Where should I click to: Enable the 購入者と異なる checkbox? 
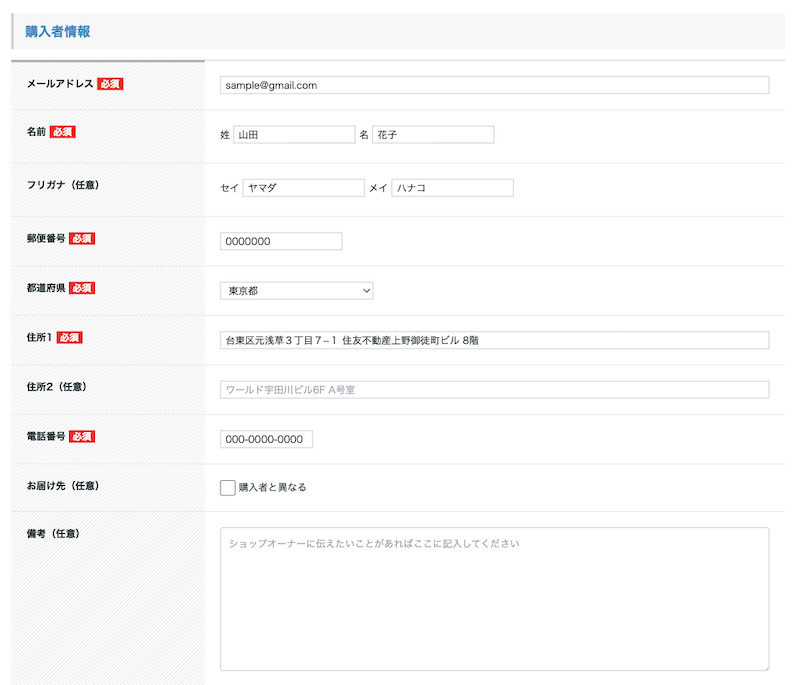pos(228,488)
